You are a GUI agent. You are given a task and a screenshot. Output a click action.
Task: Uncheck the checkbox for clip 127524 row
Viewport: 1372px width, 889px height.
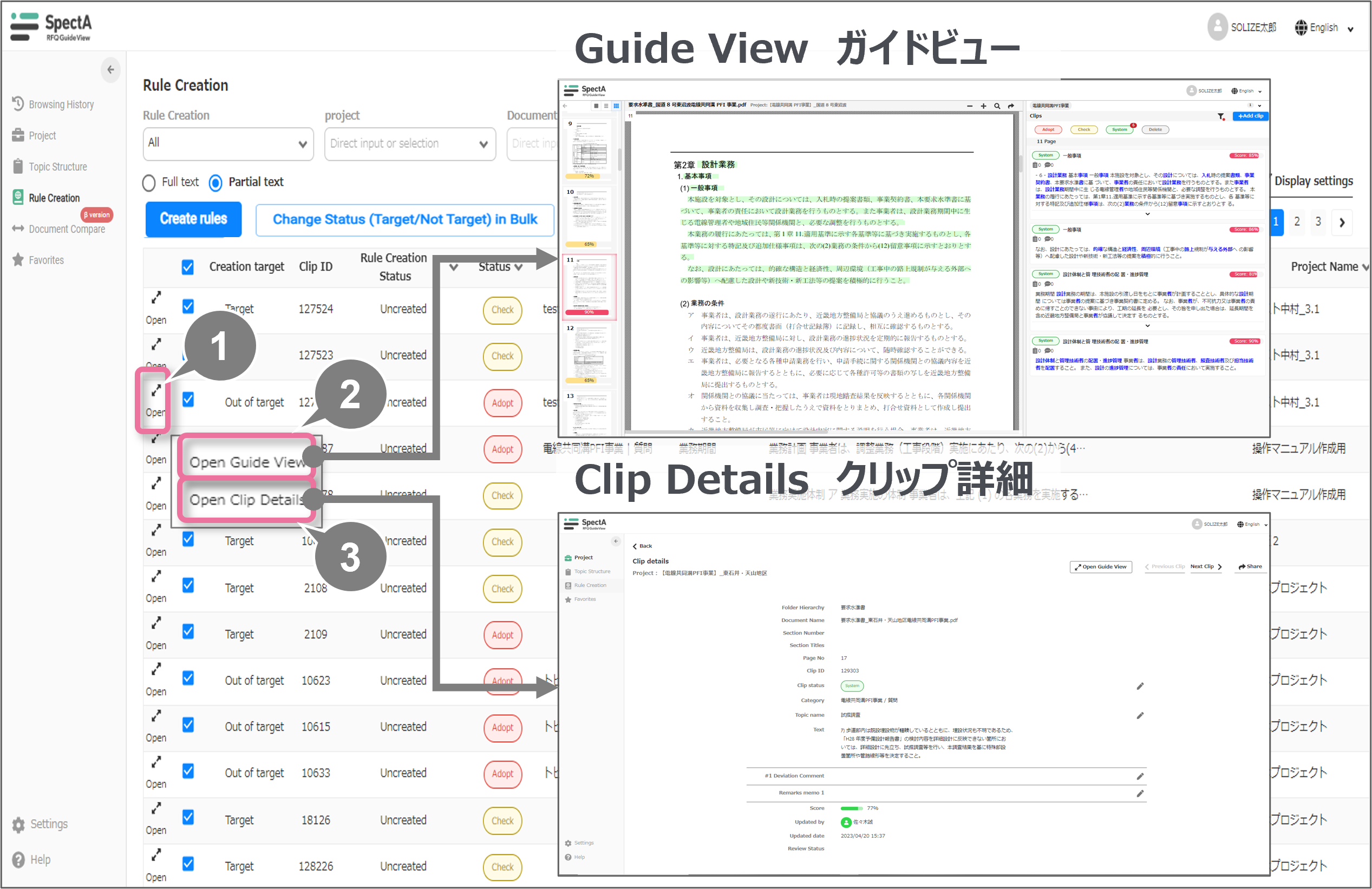(x=188, y=306)
